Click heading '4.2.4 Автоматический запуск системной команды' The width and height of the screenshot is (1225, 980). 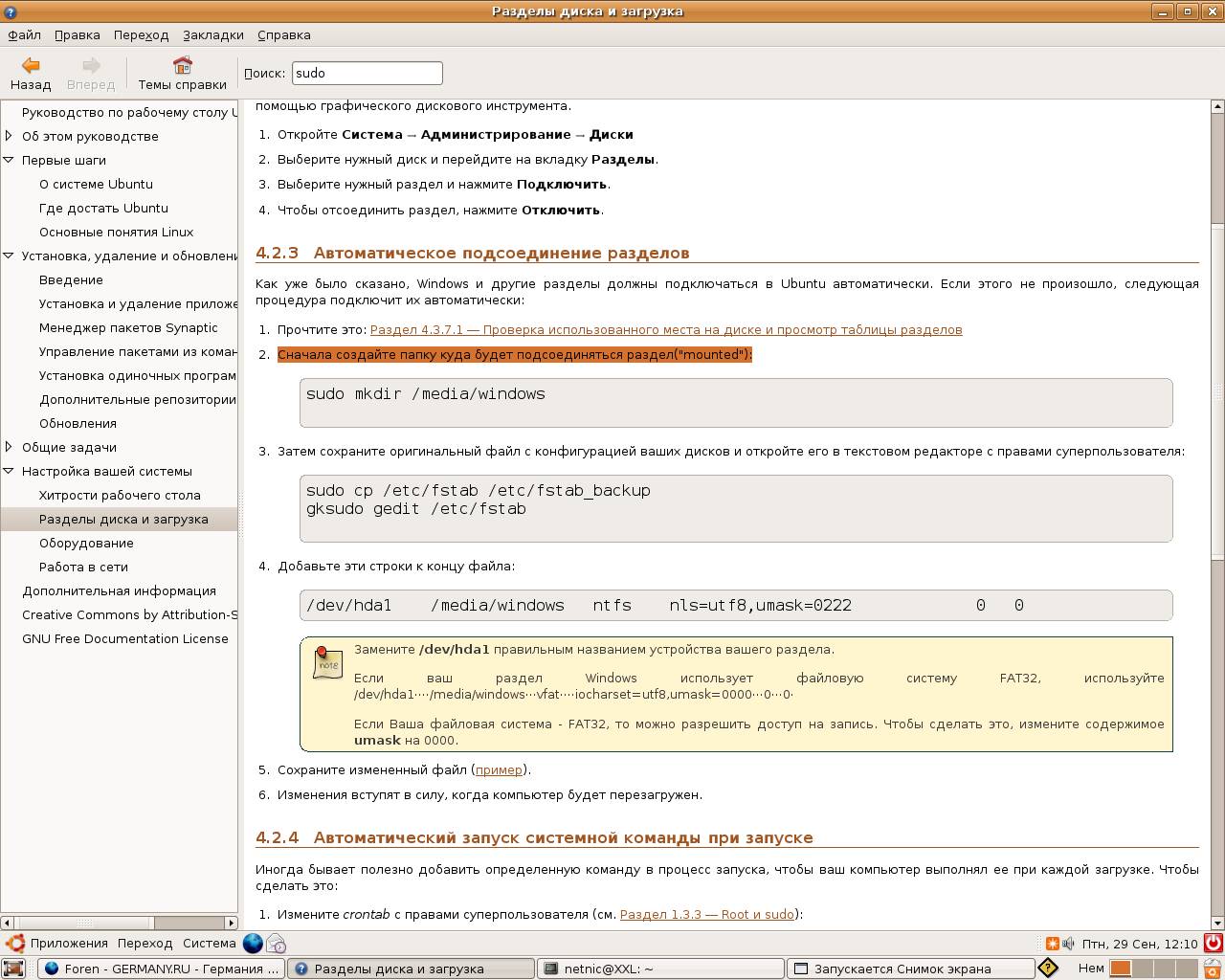point(534,837)
